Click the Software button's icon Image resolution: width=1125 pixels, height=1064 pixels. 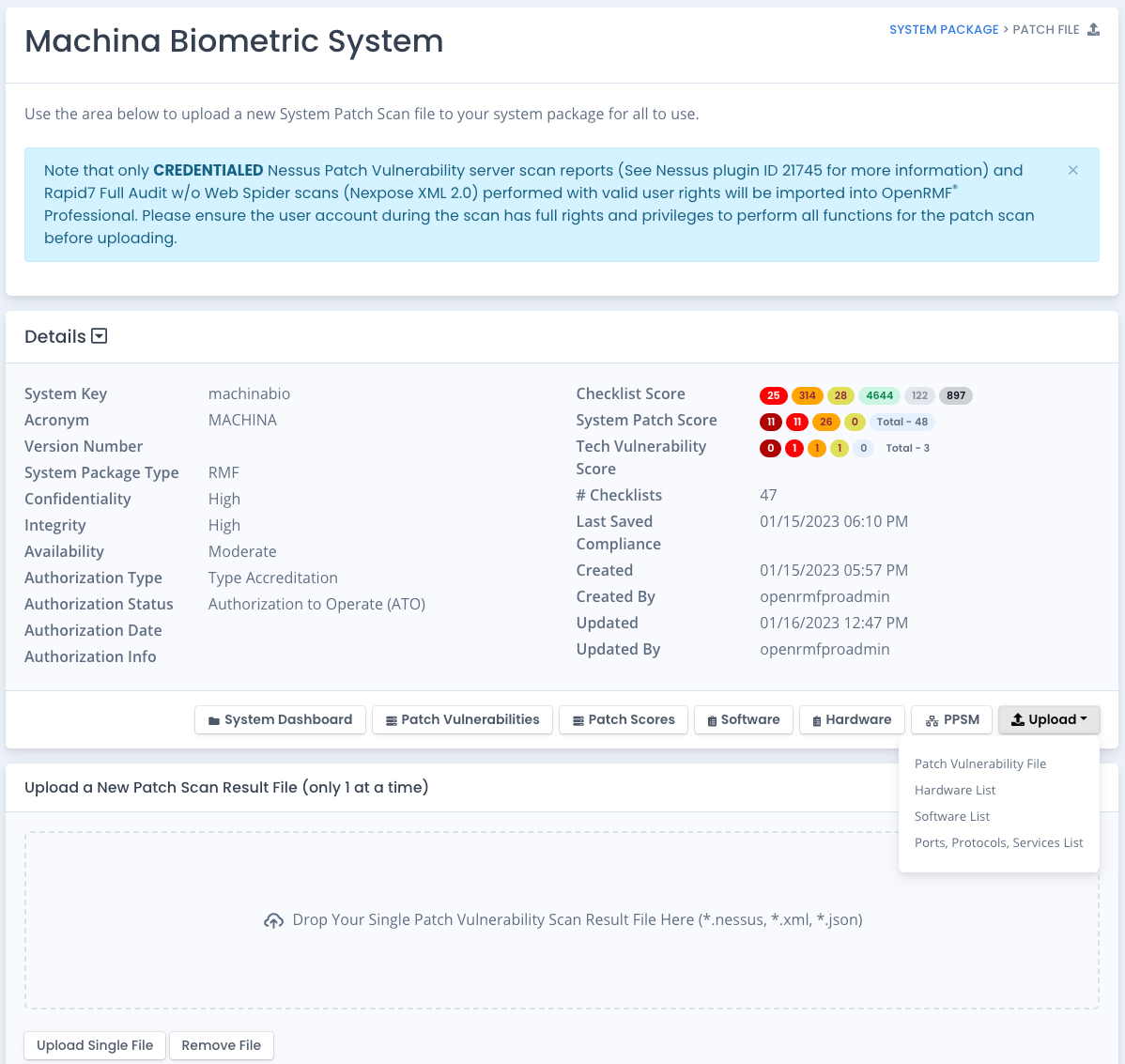[x=712, y=720]
